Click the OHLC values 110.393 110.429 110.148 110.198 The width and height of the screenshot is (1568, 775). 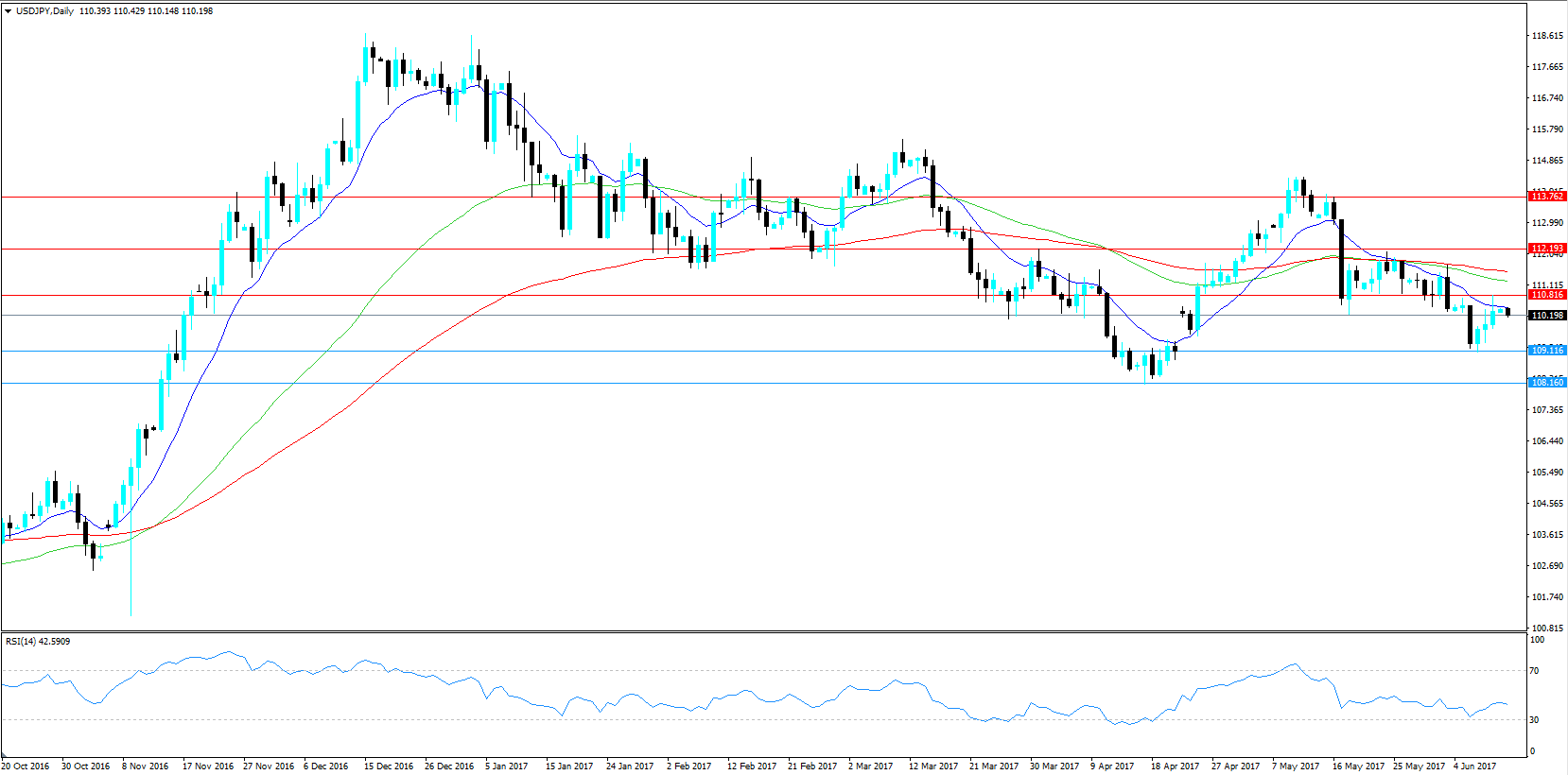coord(147,11)
